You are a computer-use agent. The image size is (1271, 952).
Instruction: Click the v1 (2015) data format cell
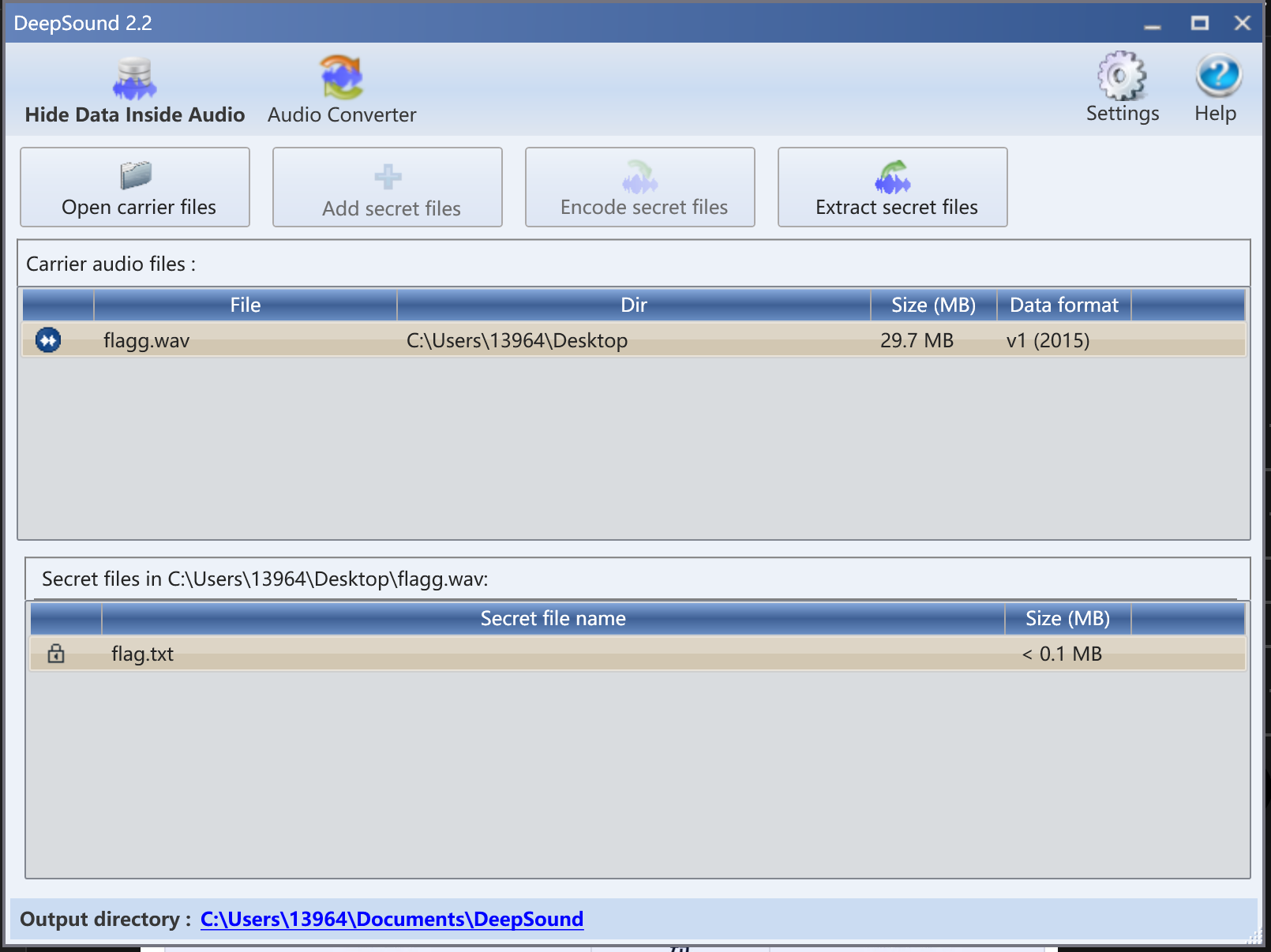coord(1048,341)
